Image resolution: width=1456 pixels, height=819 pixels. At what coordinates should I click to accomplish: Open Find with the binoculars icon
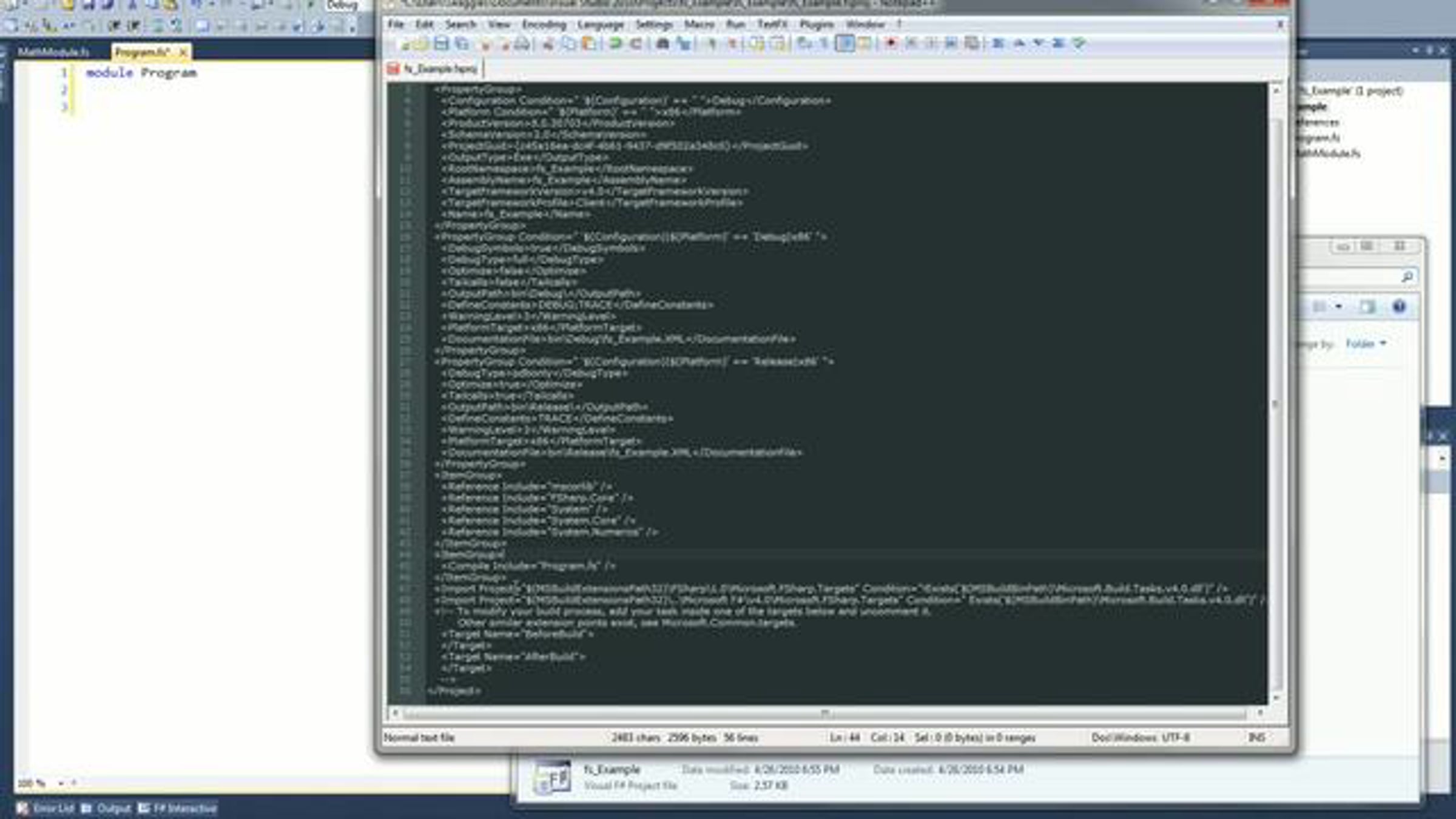663,44
